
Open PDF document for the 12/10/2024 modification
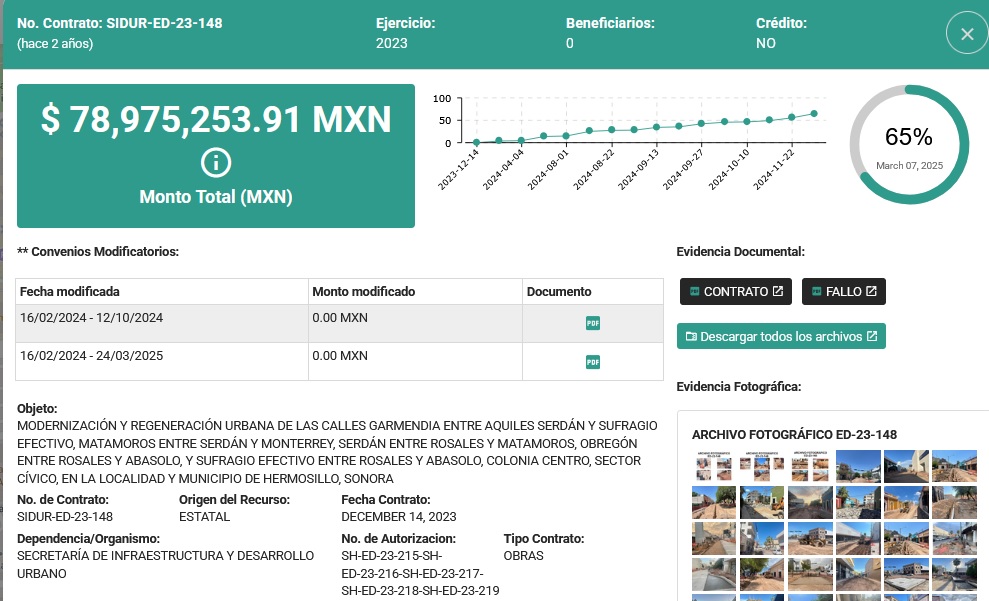tap(592, 324)
